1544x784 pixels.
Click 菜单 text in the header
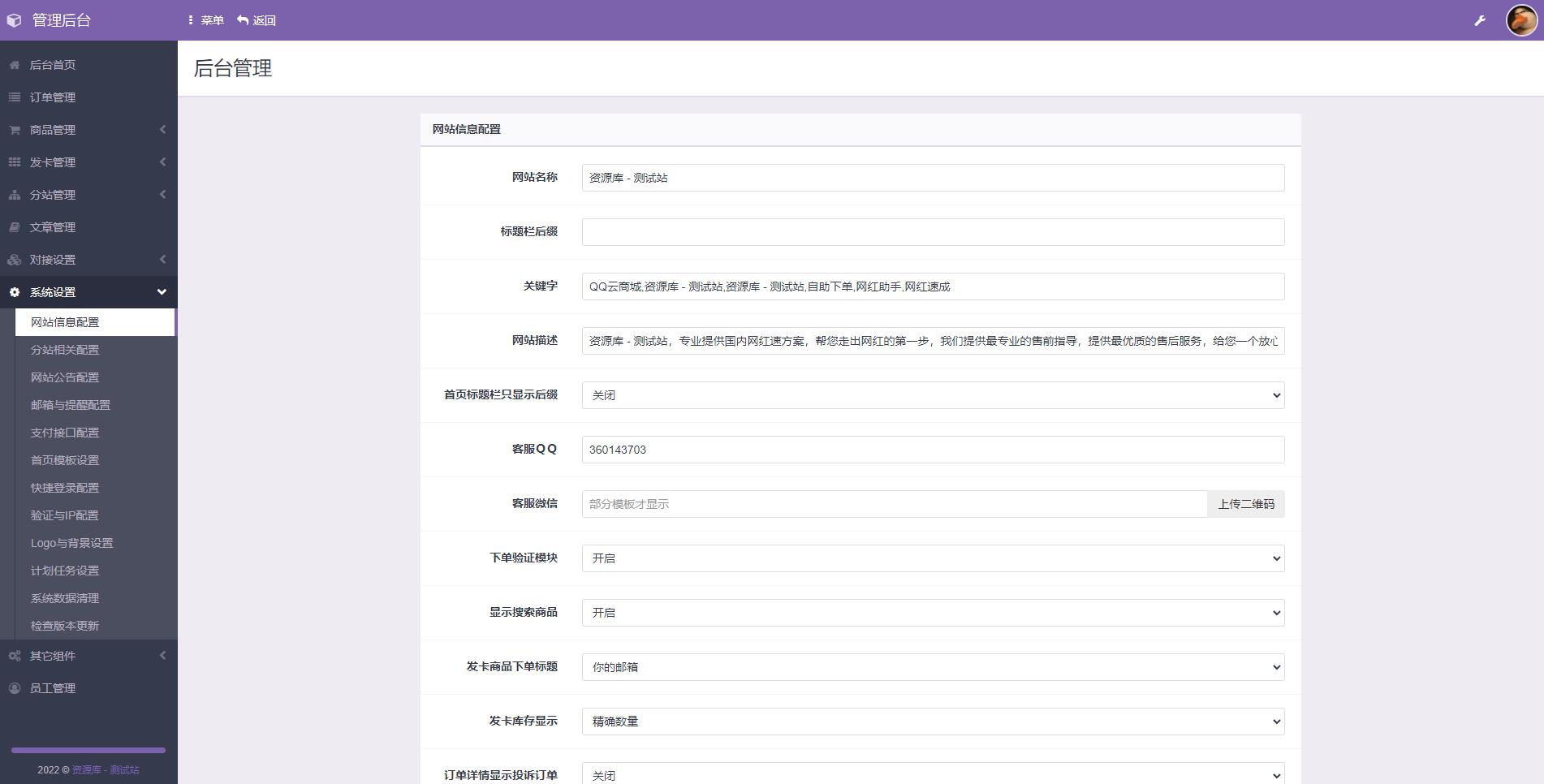tap(213, 20)
